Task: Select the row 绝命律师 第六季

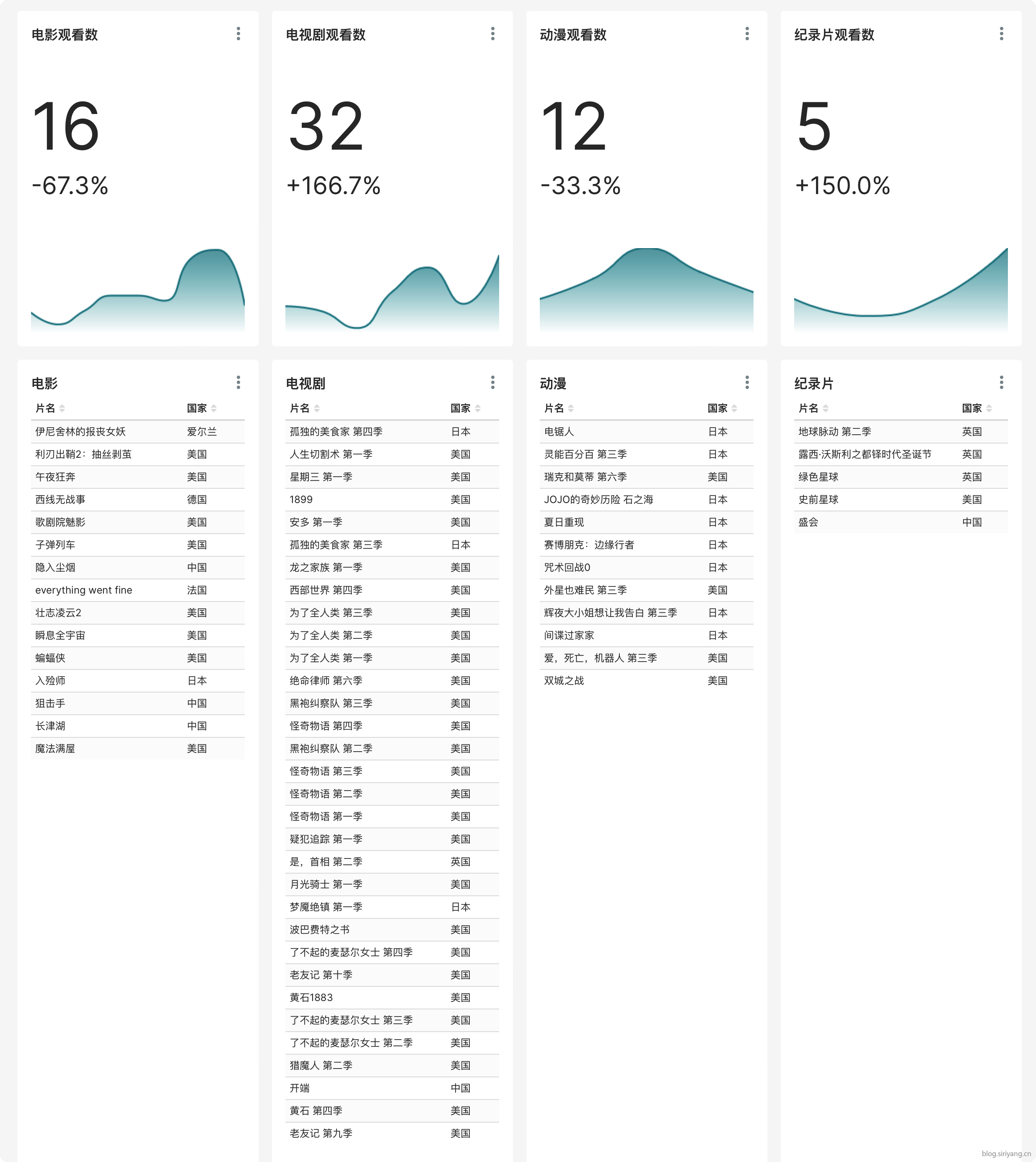Action: 392,680
